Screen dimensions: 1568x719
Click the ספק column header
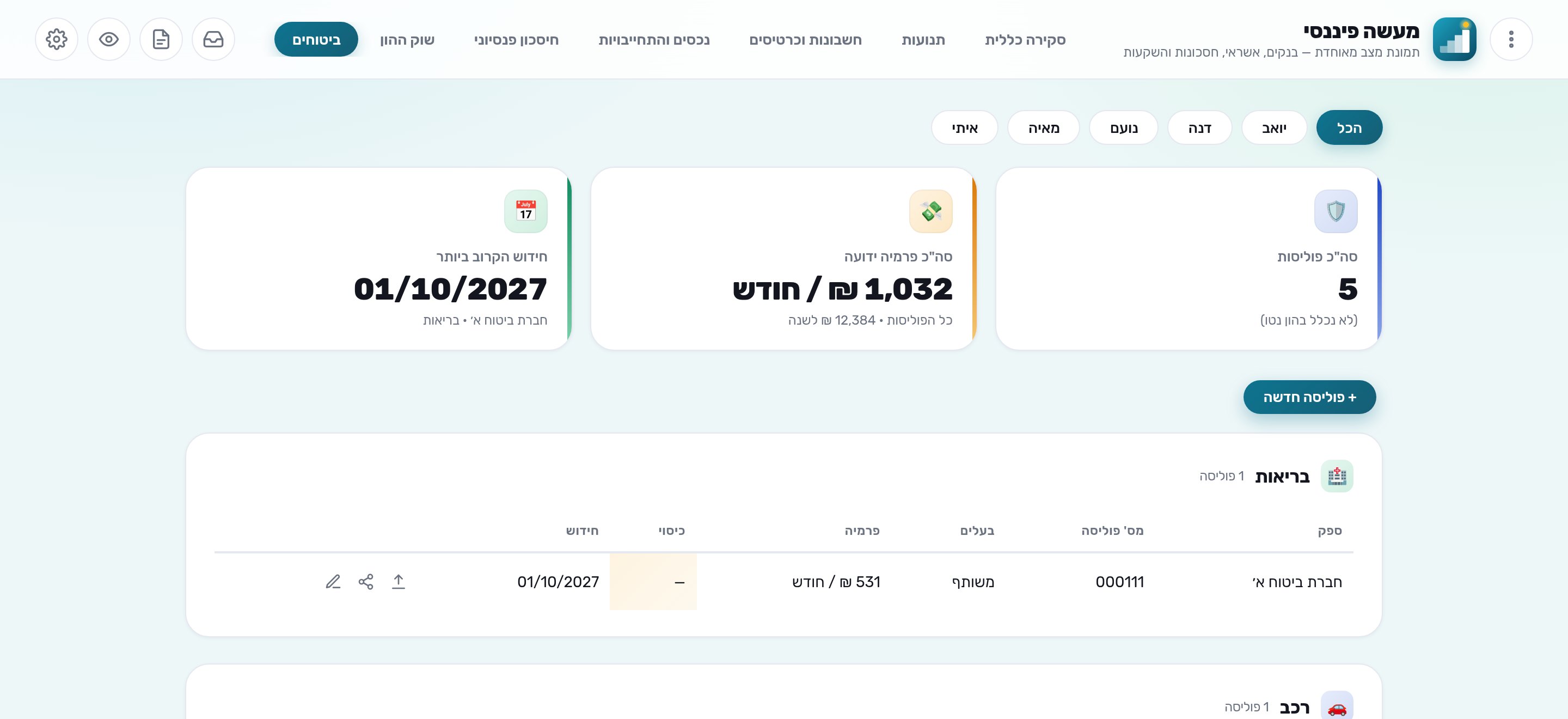[x=1330, y=531]
